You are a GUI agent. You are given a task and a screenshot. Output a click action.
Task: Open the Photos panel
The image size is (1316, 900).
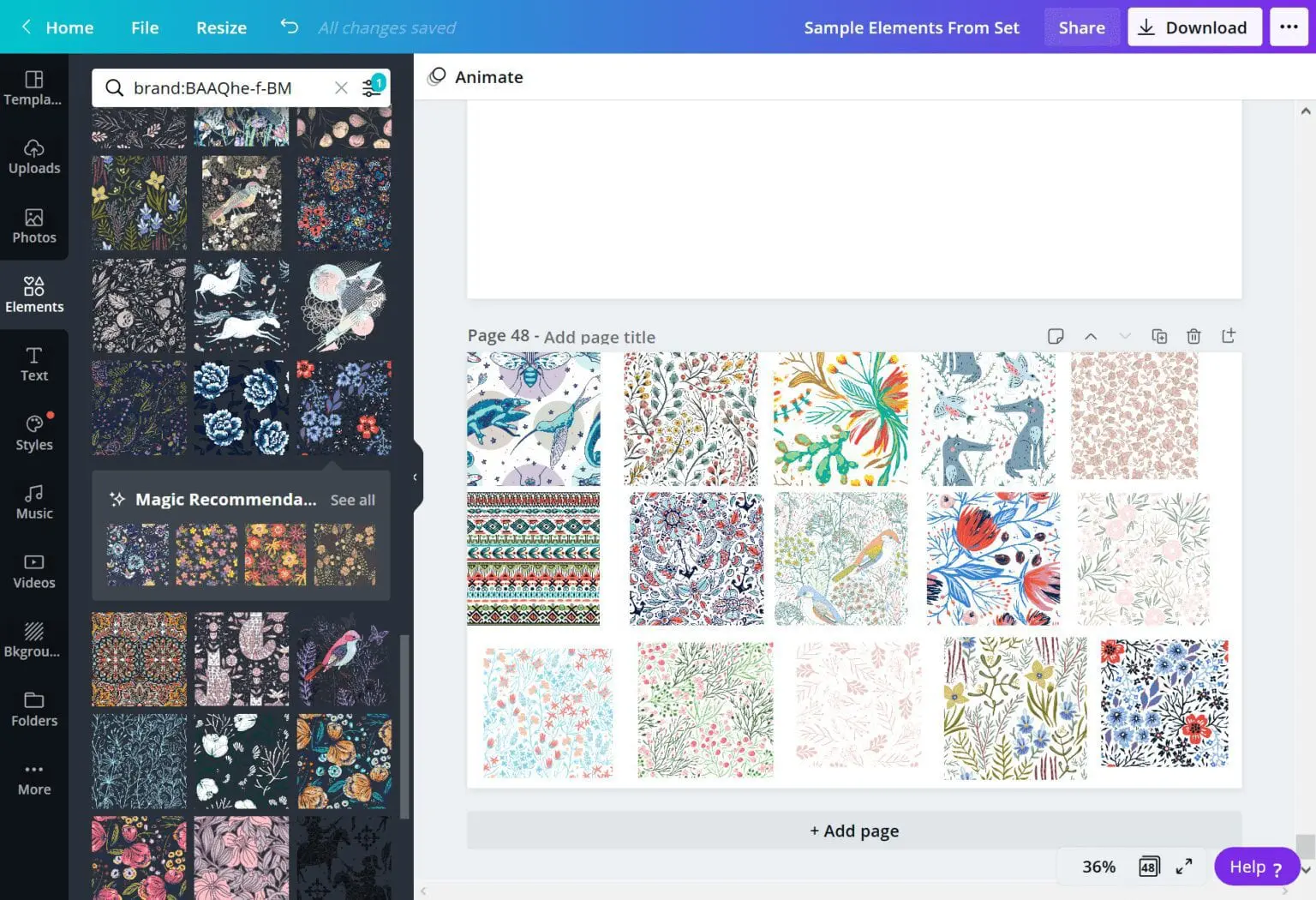[x=34, y=226]
